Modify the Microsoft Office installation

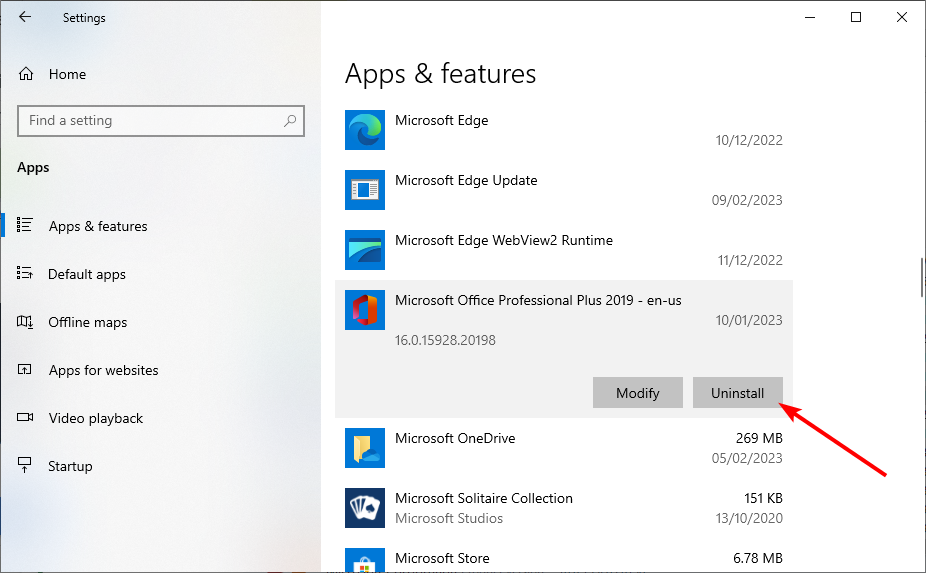[638, 393]
